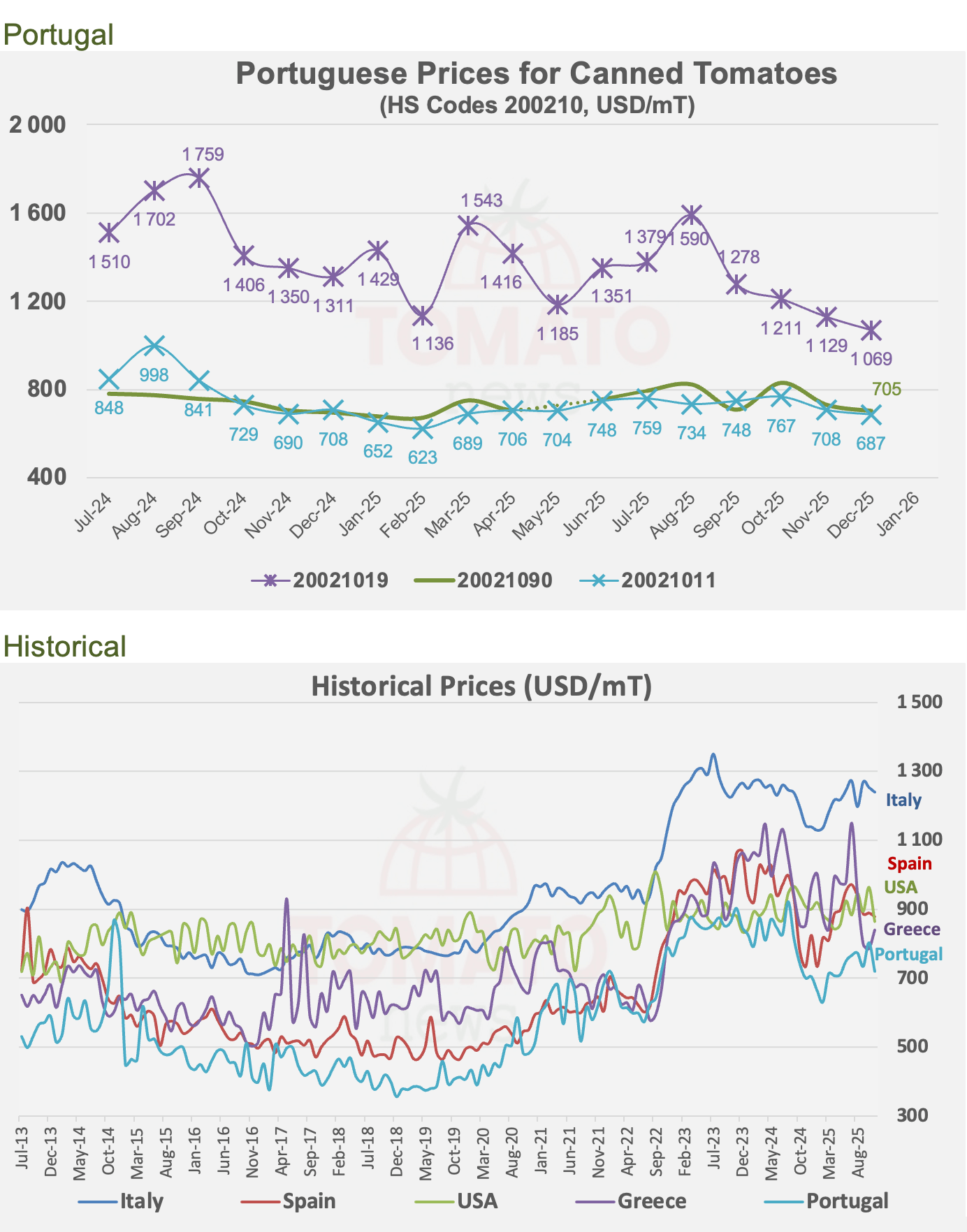Click the purple 1 543 Mar-25 marker
Screen dimensions: 967x1232
click(x=468, y=225)
